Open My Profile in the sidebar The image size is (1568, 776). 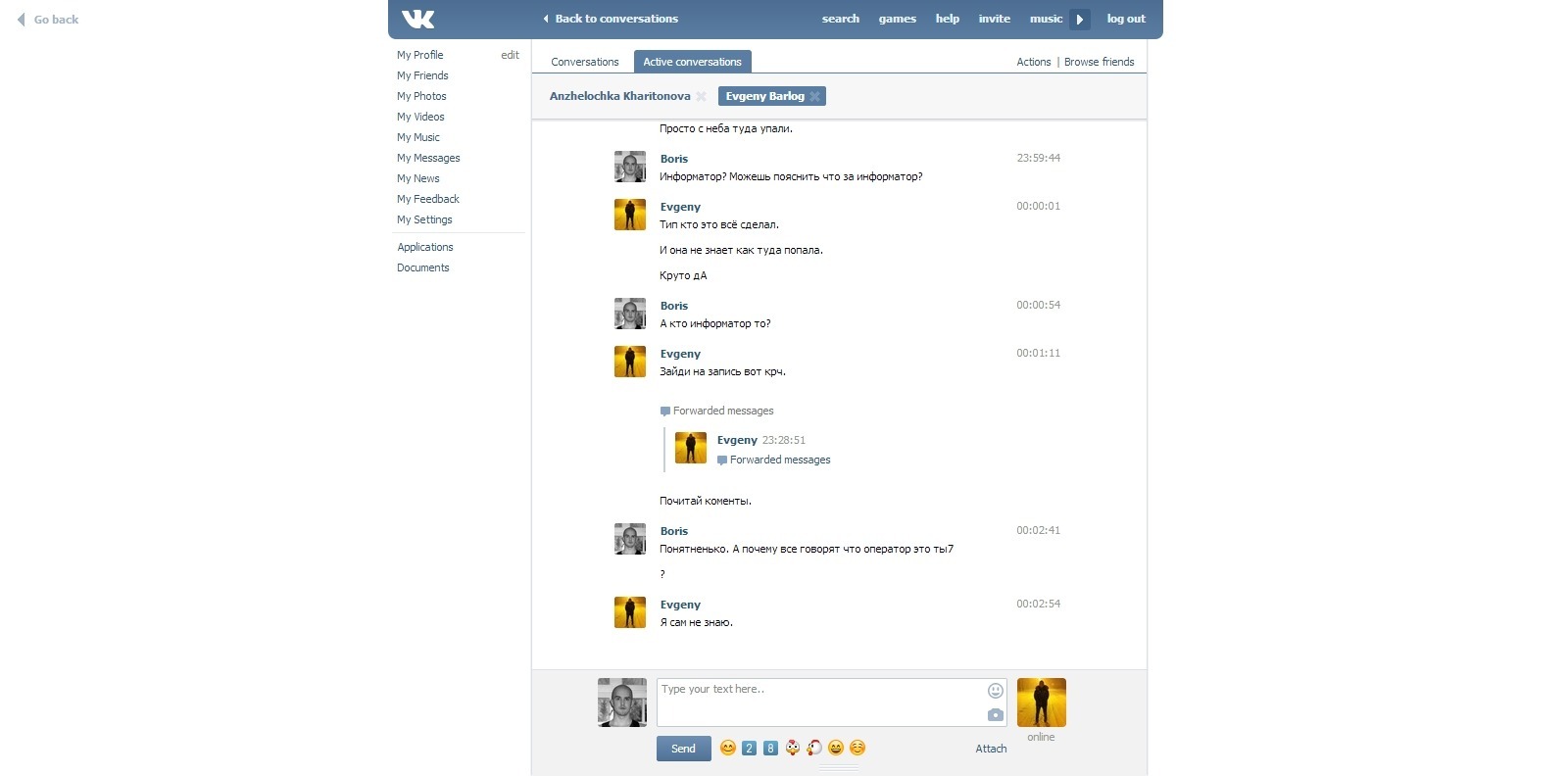(420, 55)
